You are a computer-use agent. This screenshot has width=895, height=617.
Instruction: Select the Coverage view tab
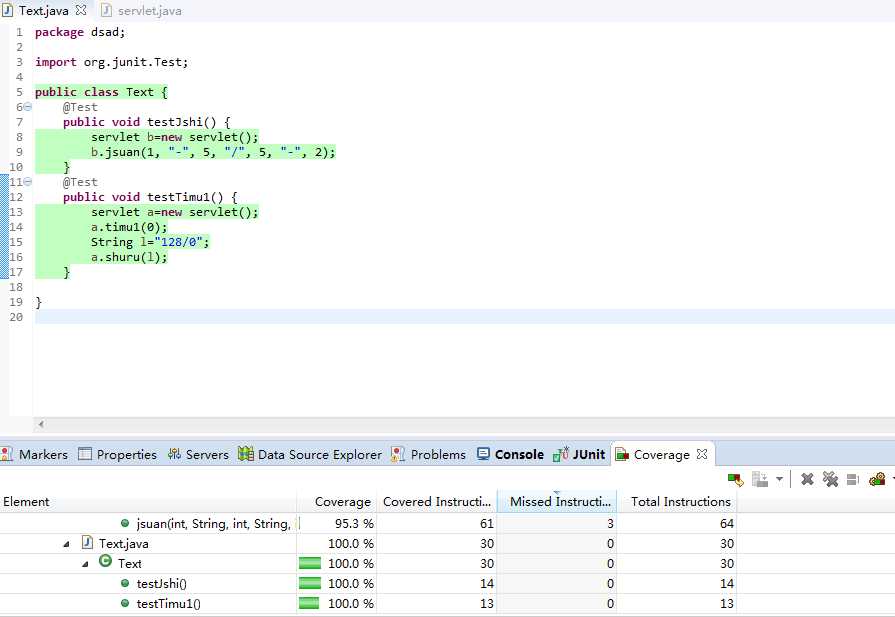(661, 454)
